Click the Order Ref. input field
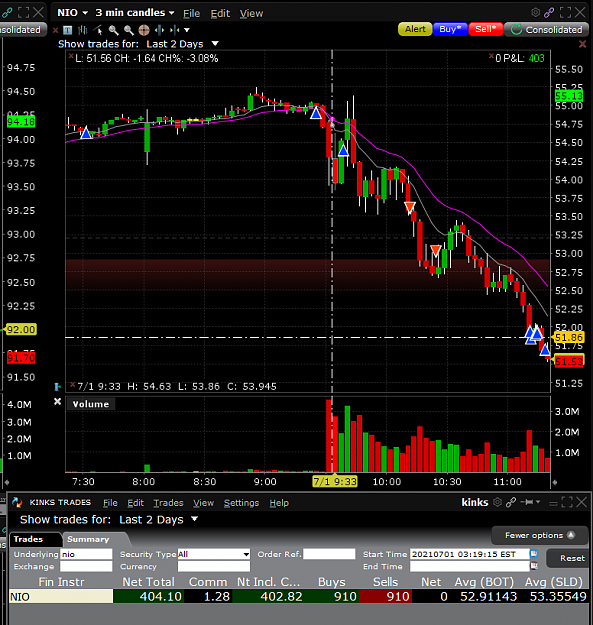Viewport: 593px width, 625px height. pyautogui.click(x=329, y=554)
